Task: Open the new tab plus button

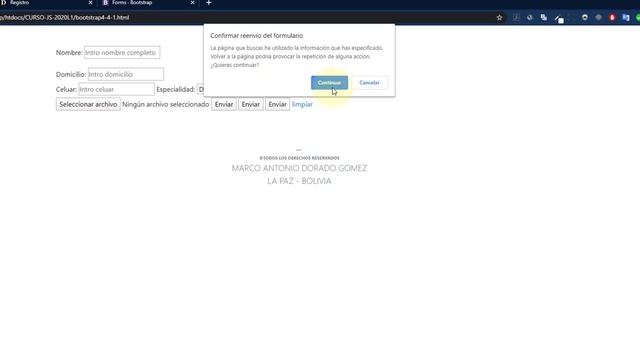Action: pos(209,3)
